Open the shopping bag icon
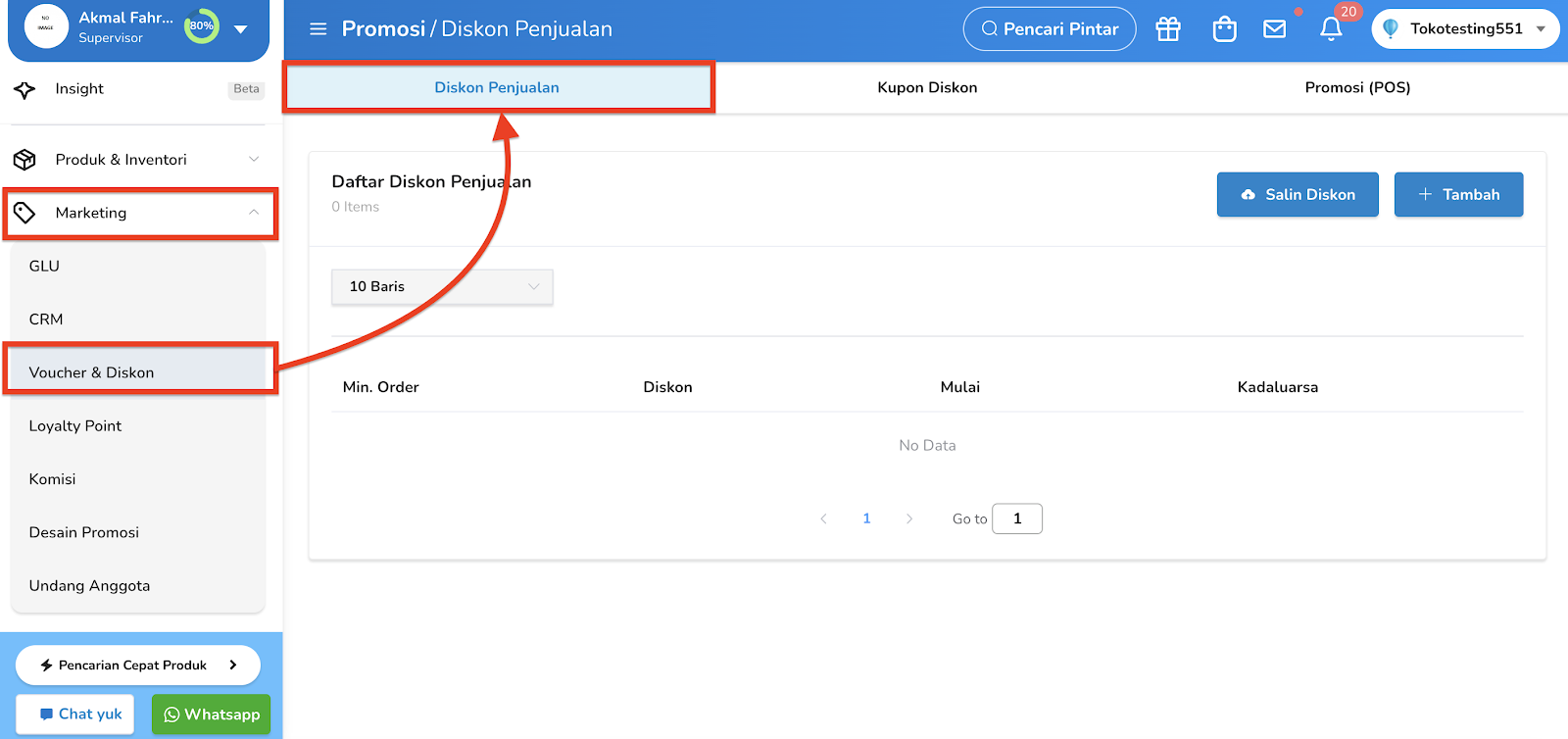1568x739 pixels. click(1224, 29)
